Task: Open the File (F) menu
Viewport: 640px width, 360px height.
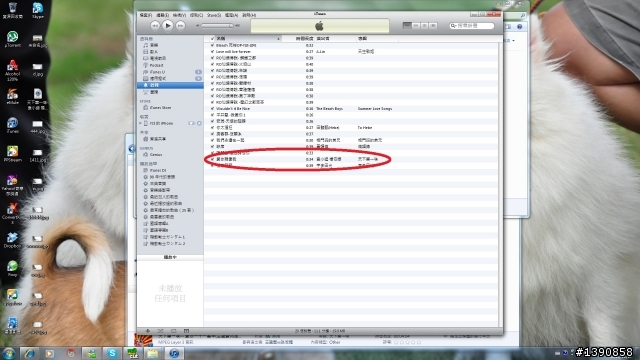Action: click(145, 15)
